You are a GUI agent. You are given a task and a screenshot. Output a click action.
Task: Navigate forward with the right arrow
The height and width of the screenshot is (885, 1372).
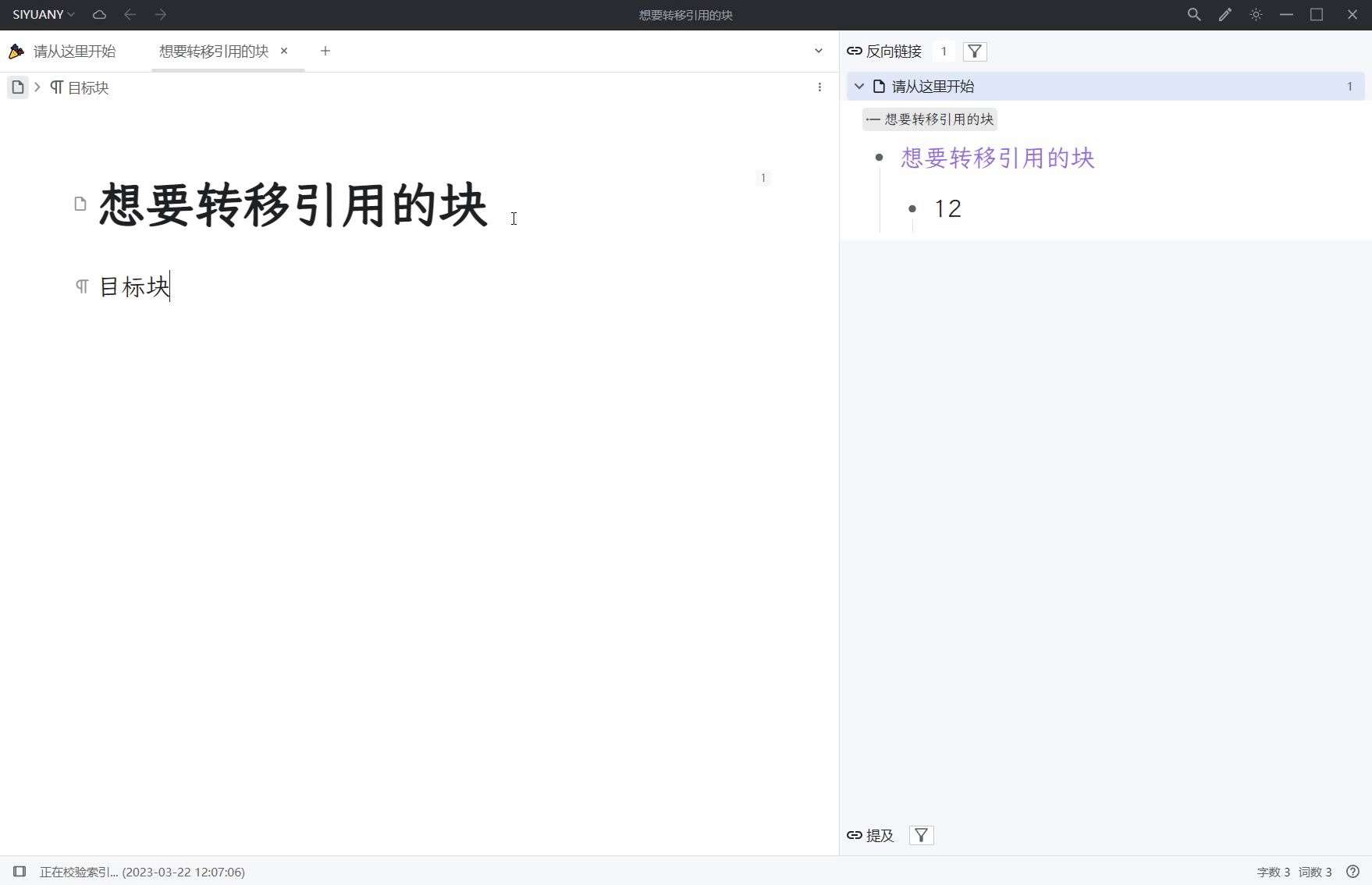(x=161, y=14)
